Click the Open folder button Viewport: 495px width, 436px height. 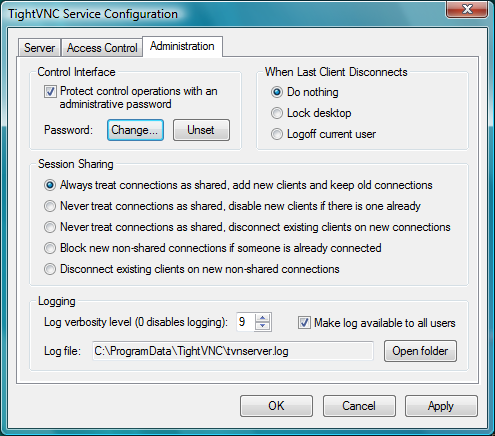tap(420, 351)
